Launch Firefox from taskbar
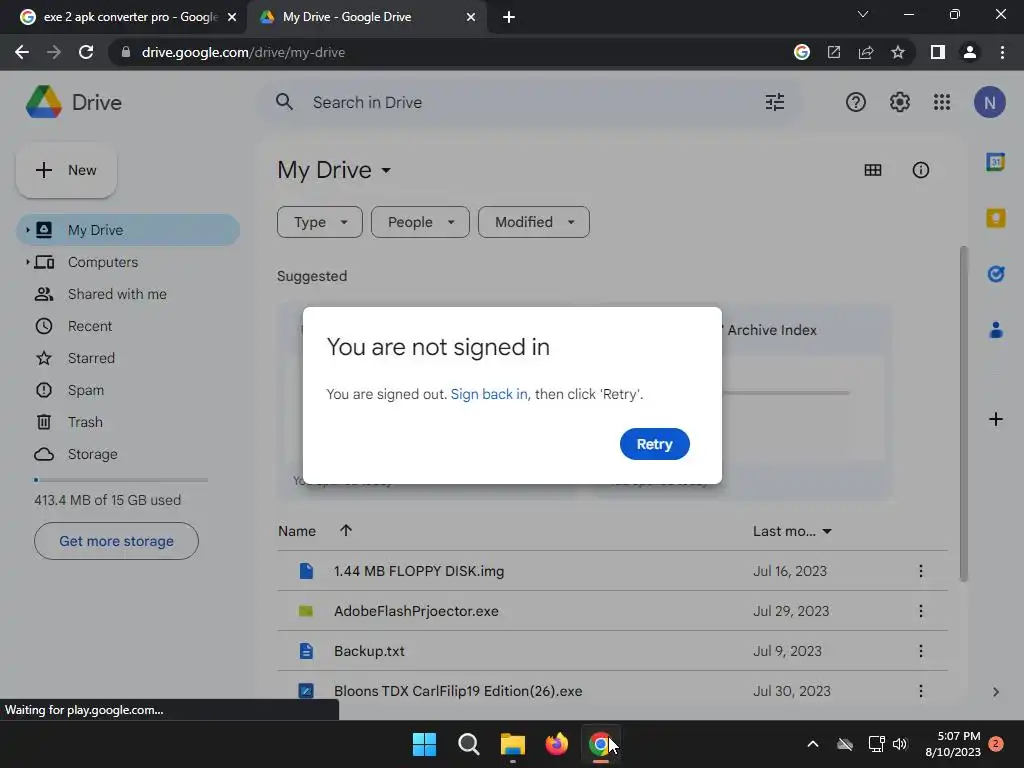Viewport: 1024px width, 768px height. coord(556,744)
